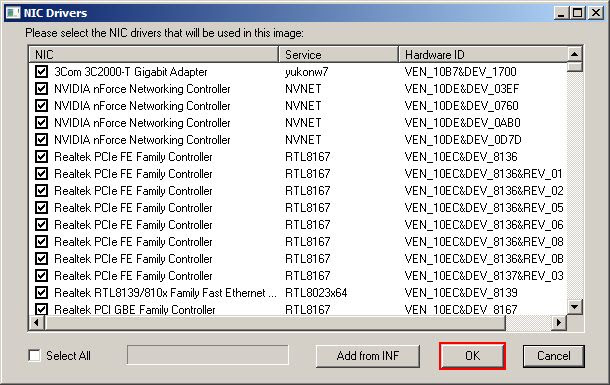Click Realtek PCIe FE name in REV_06 row
Screen dimensions: 610x385
[133, 225]
